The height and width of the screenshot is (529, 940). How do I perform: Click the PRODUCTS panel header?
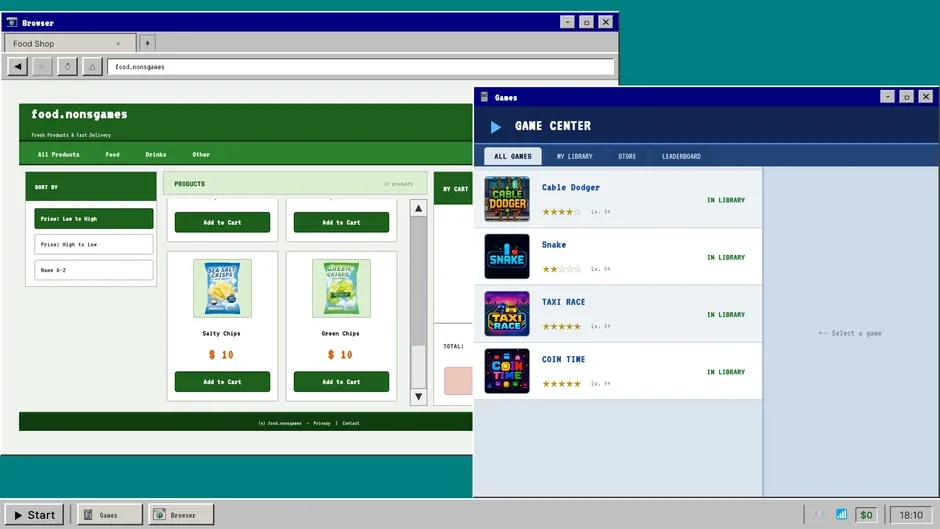pyautogui.click(x=295, y=184)
